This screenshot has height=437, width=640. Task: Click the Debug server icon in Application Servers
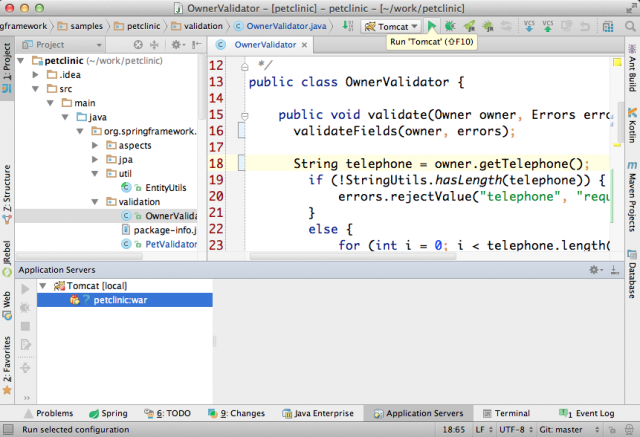(x=25, y=307)
